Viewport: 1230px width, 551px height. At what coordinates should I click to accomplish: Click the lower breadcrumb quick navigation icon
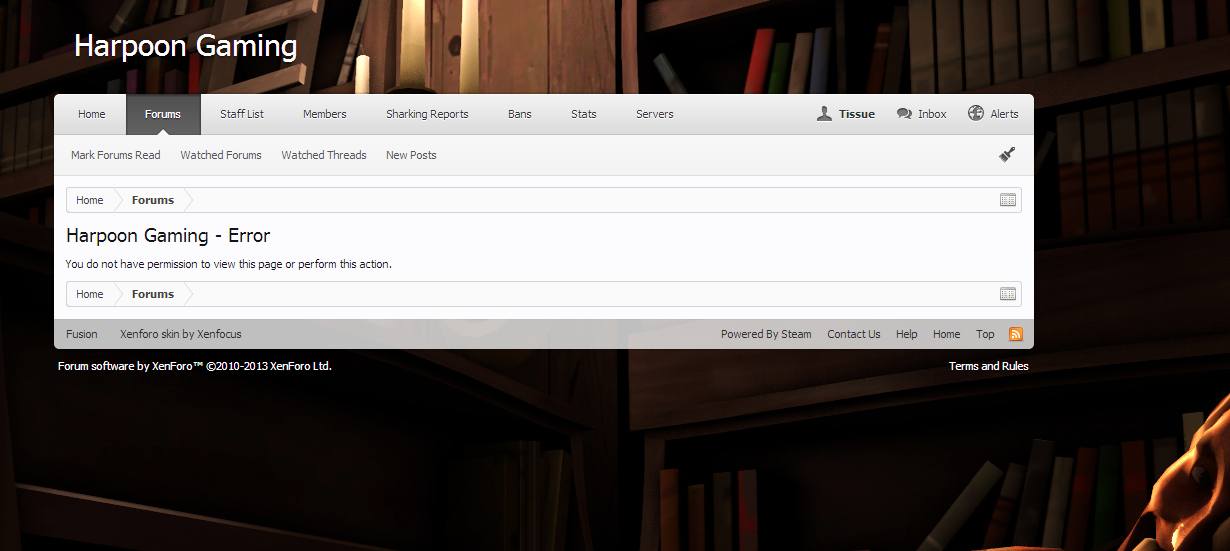pyautogui.click(x=1007, y=294)
